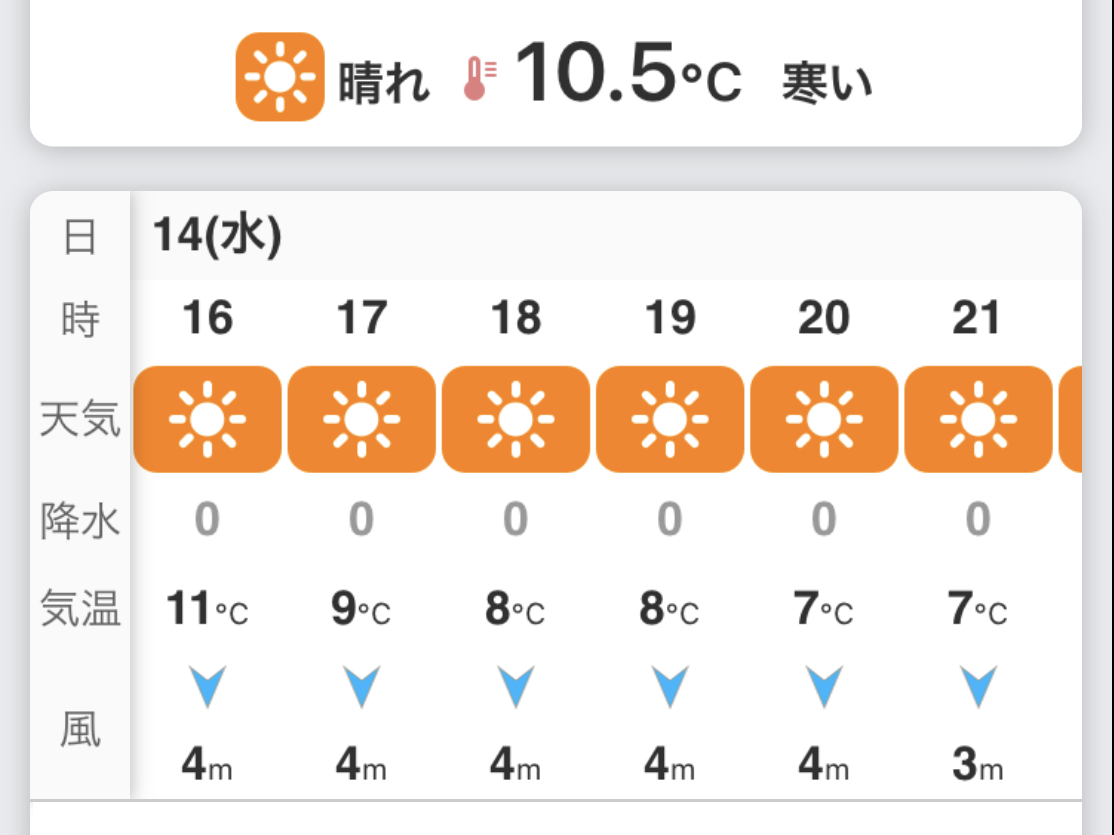Click the 寒い comfort label
This screenshot has height=835, width=1114.
[826, 82]
